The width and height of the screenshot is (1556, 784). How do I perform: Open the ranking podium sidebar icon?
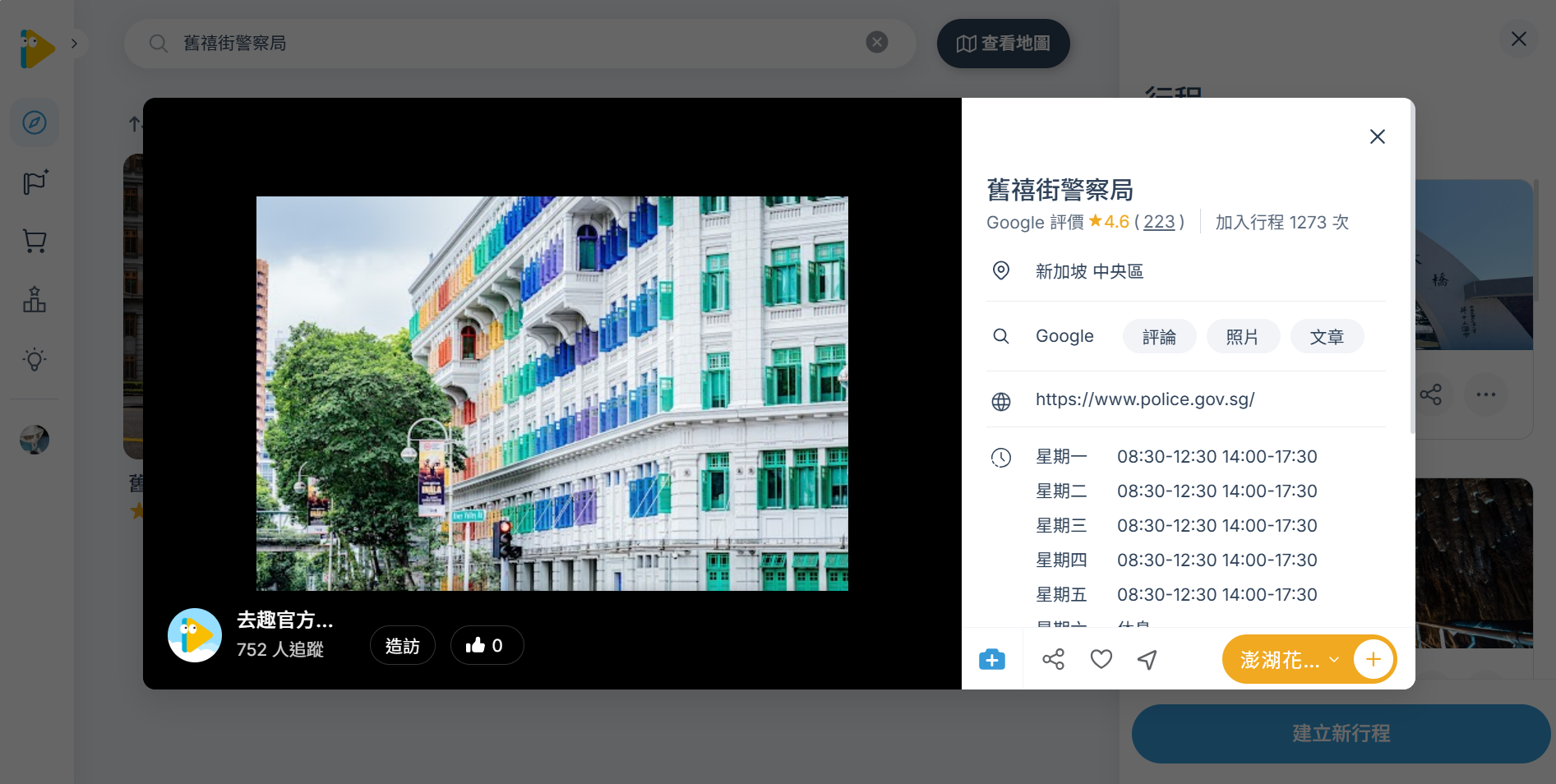[x=35, y=300]
